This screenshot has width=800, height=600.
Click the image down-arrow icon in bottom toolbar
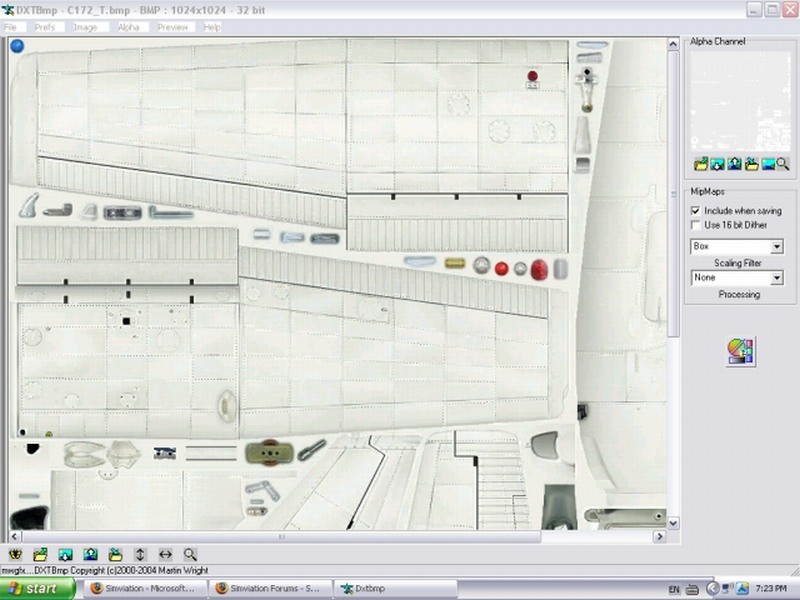coord(65,555)
